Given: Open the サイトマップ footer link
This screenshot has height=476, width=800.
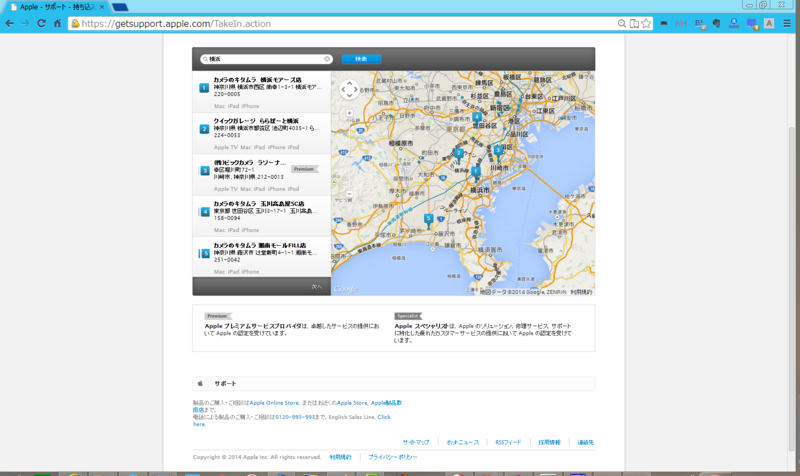Looking at the screenshot, I should [416, 442].
